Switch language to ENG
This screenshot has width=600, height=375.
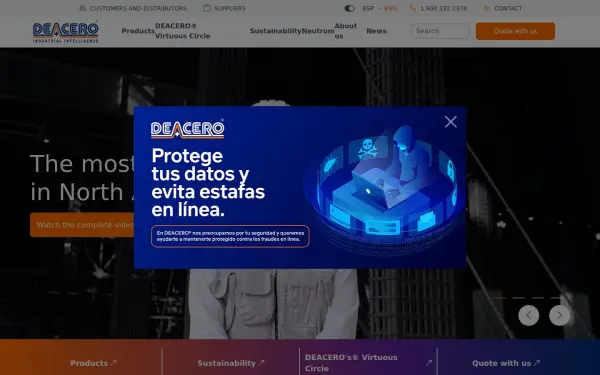391,8
